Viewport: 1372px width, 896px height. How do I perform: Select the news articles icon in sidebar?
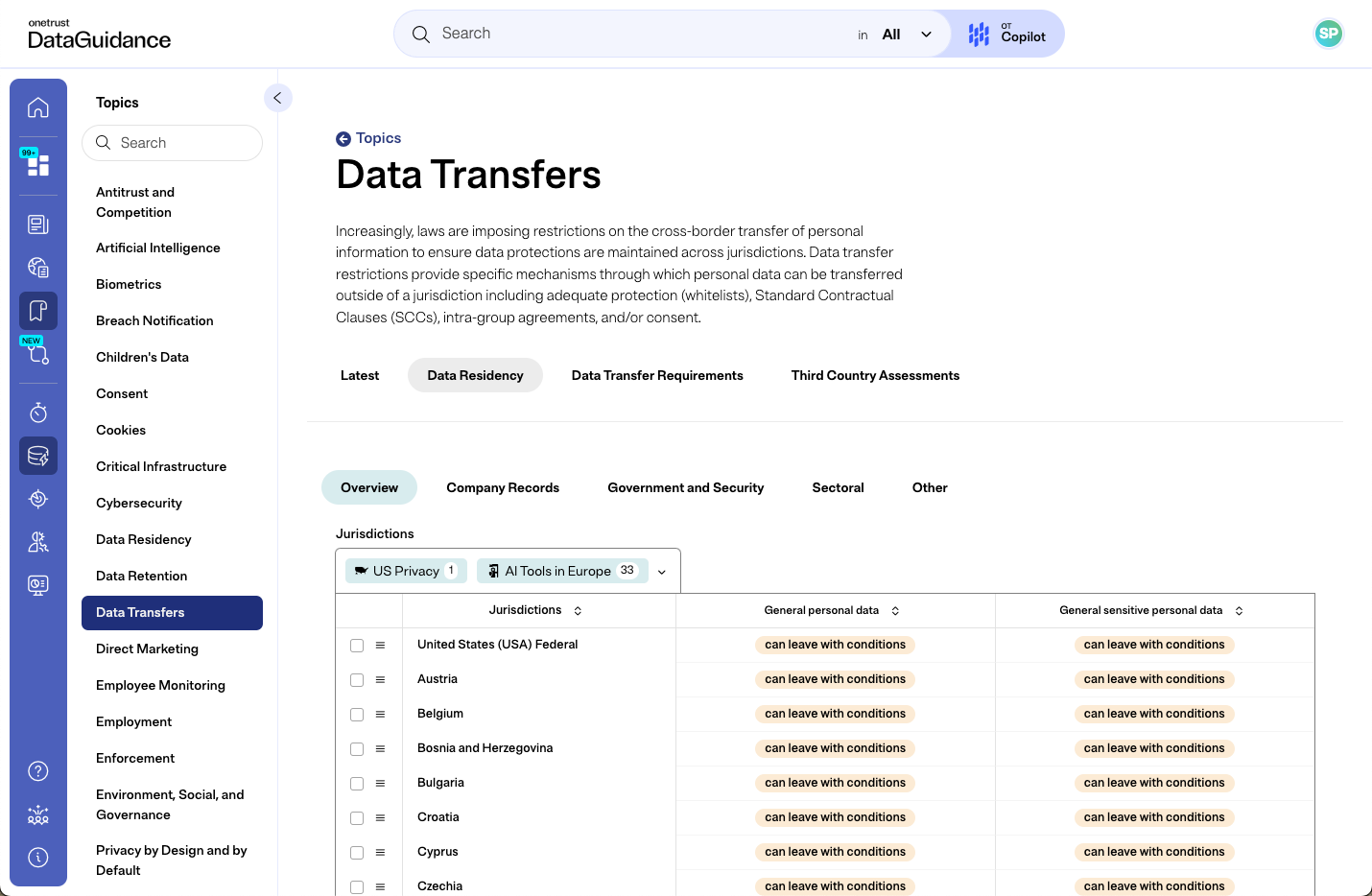click(38, 224)
